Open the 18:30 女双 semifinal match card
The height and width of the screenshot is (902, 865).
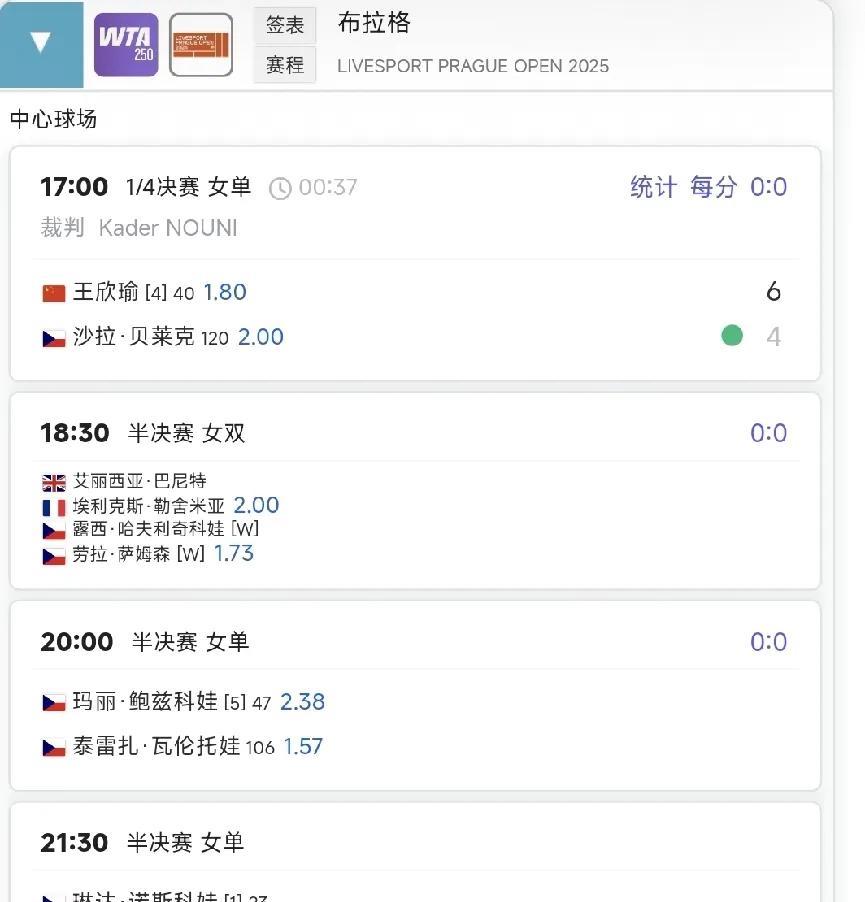414,434
